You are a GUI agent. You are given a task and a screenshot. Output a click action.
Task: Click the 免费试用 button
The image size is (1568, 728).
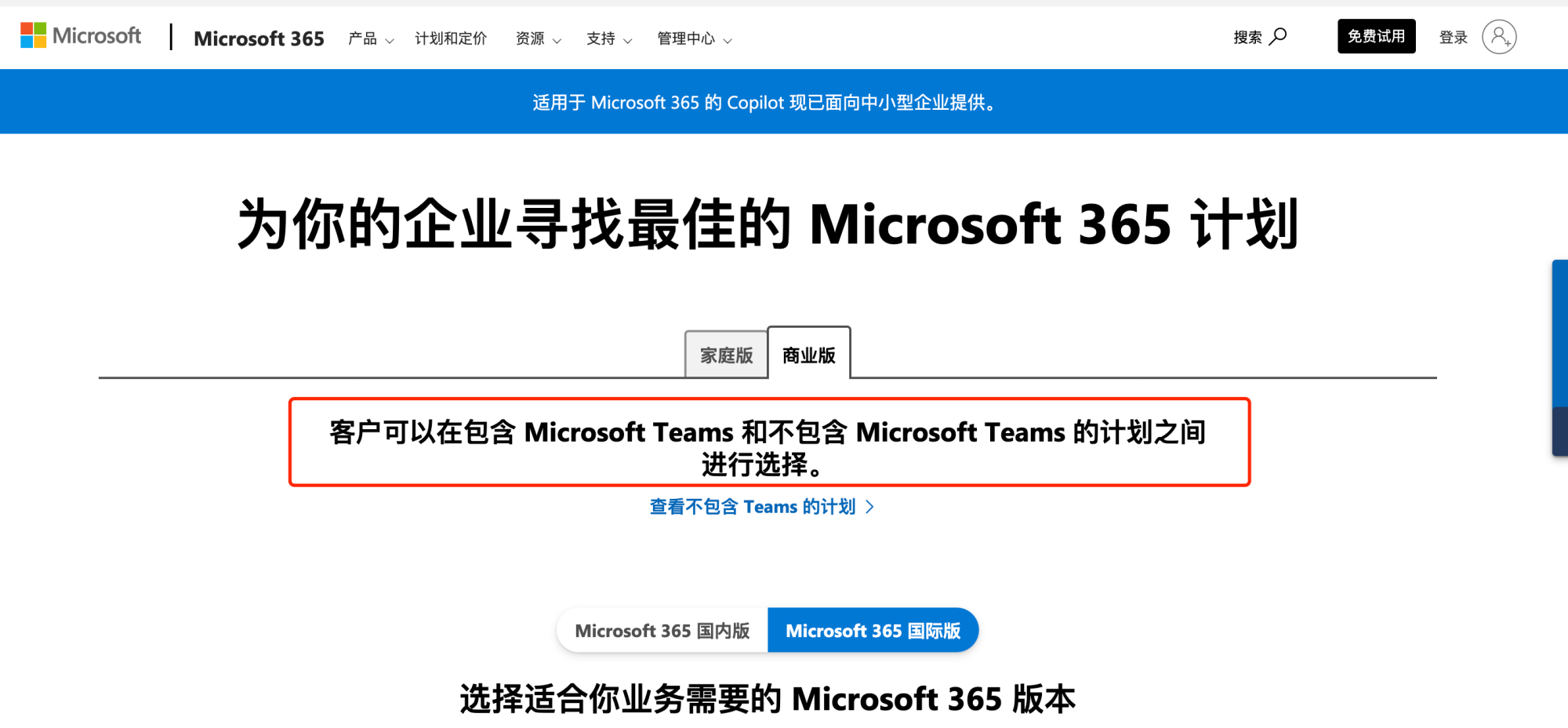1377,36
